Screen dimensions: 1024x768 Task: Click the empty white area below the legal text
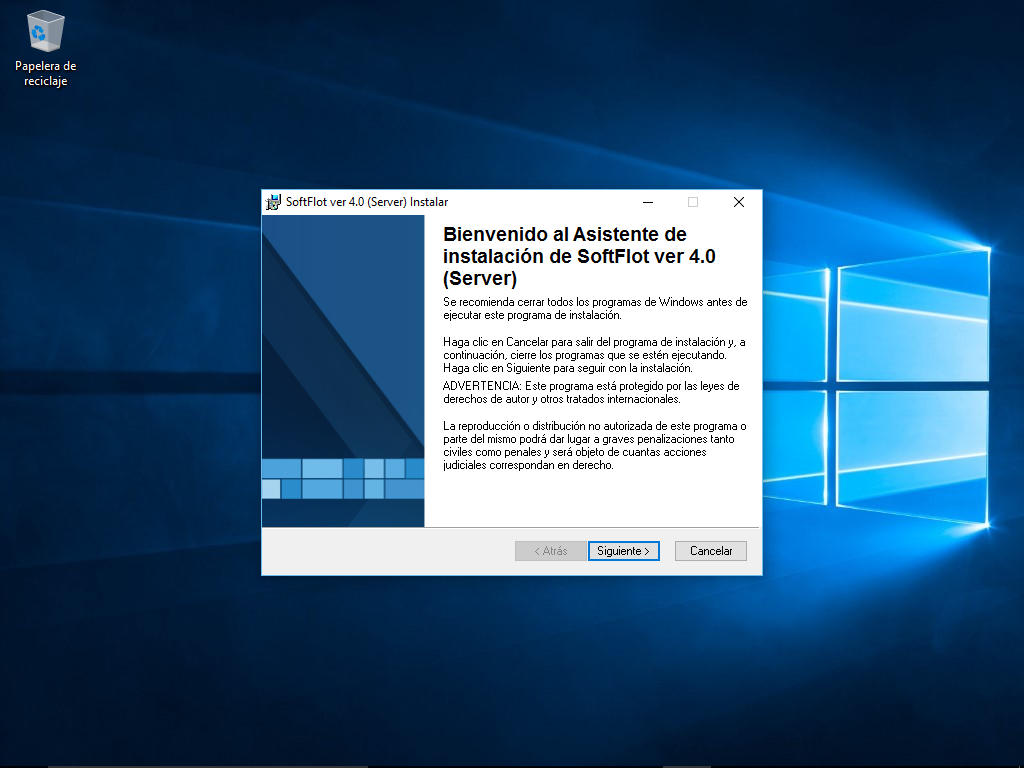[x=590, y=498]
